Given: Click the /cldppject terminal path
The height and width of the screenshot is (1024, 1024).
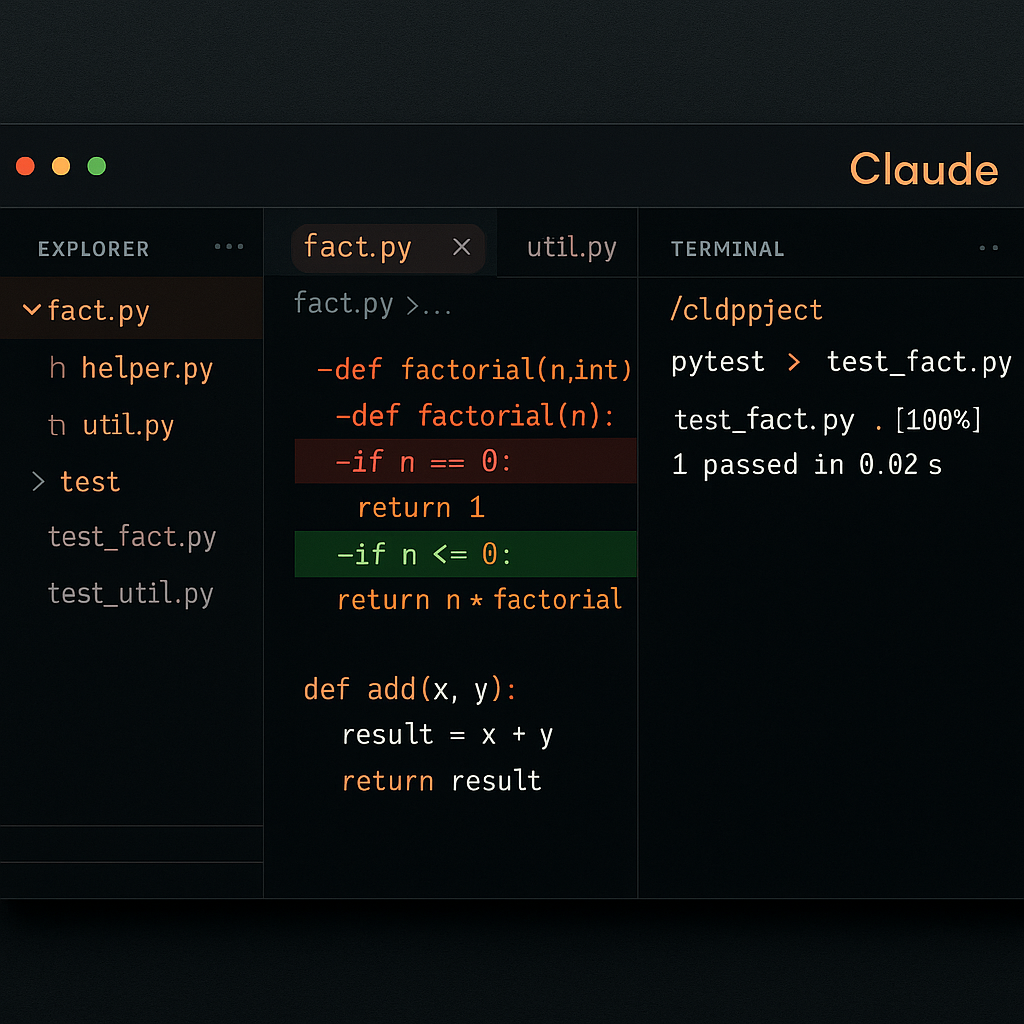Looking at the screenshot, I should coord(746,310).
